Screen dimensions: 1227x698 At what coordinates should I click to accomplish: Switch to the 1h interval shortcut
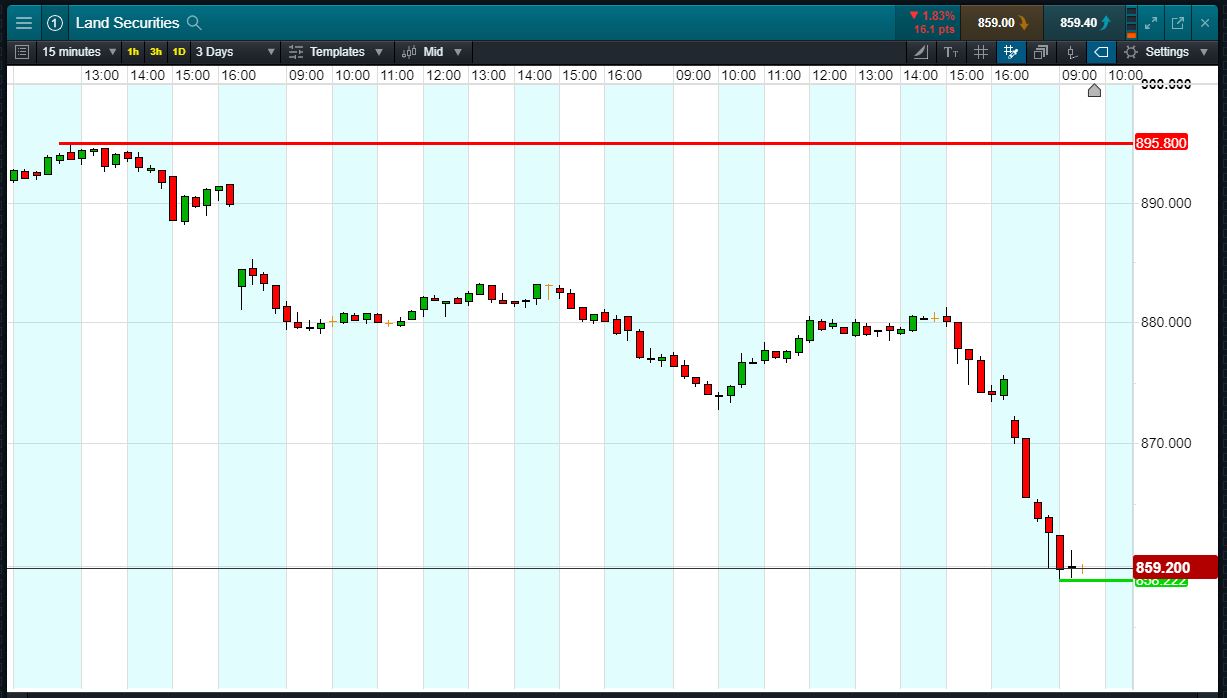[x=133, y=52]
